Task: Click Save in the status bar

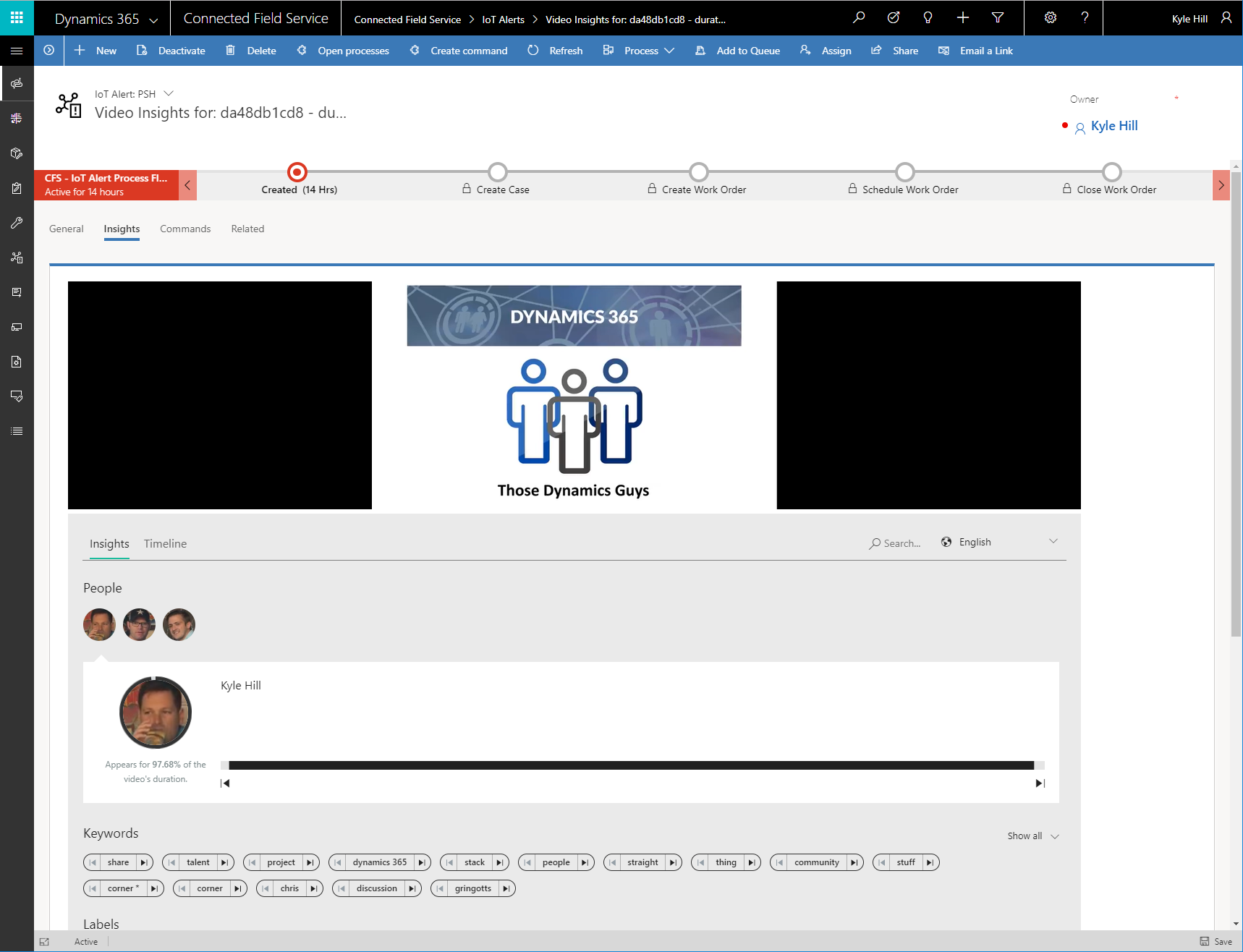Action: click(1216, 941)
